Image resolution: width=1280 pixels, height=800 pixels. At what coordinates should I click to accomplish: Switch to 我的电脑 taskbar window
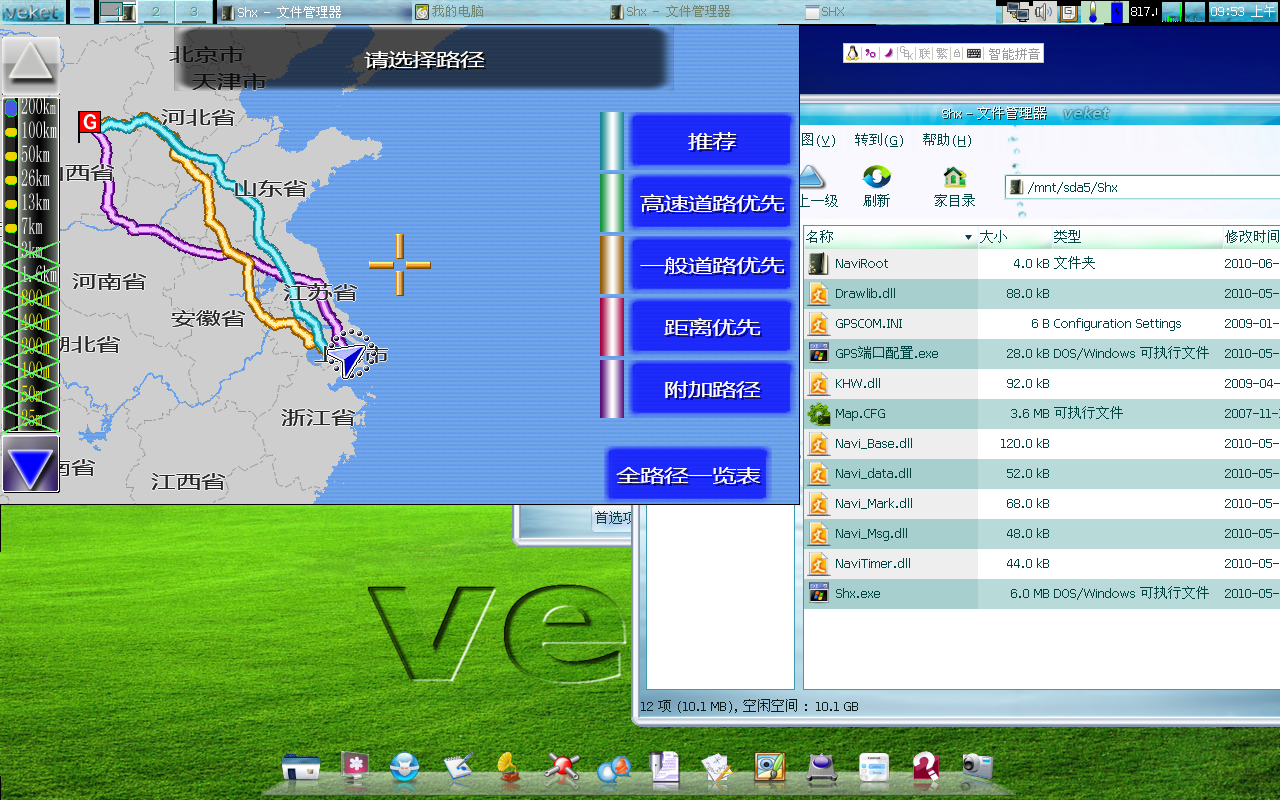[510, 12]
